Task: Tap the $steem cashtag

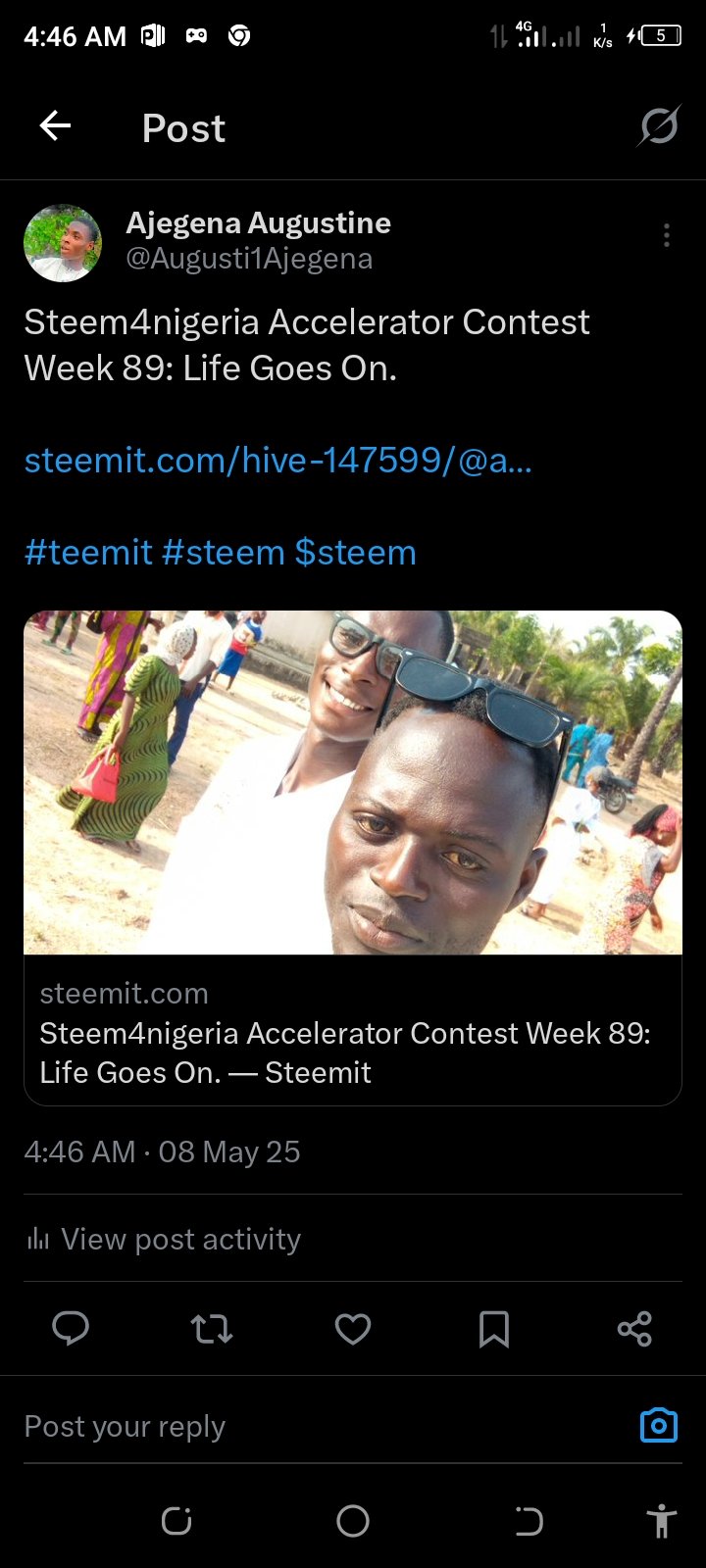Action: (x=356, y=553)
